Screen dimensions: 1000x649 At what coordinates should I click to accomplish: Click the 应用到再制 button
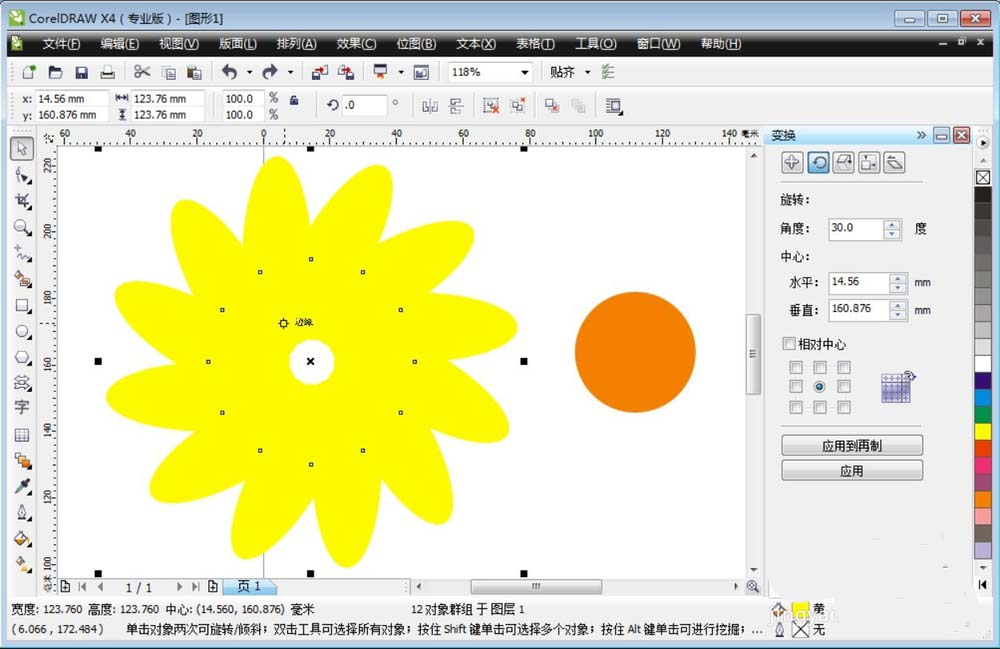coord(851,446)
